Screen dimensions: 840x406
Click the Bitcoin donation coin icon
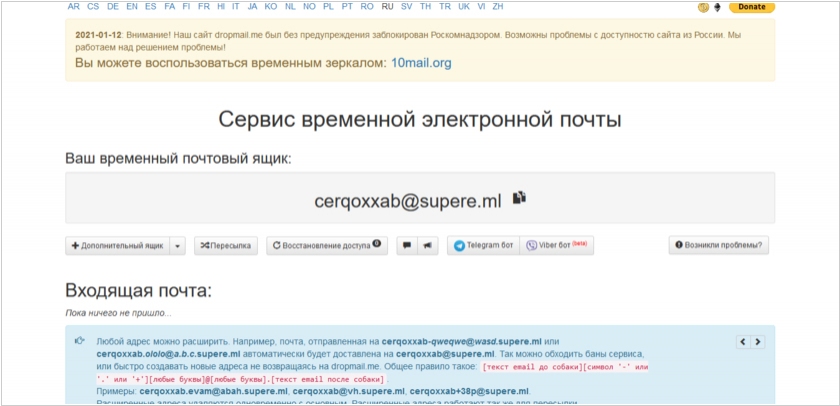point(703,6)
